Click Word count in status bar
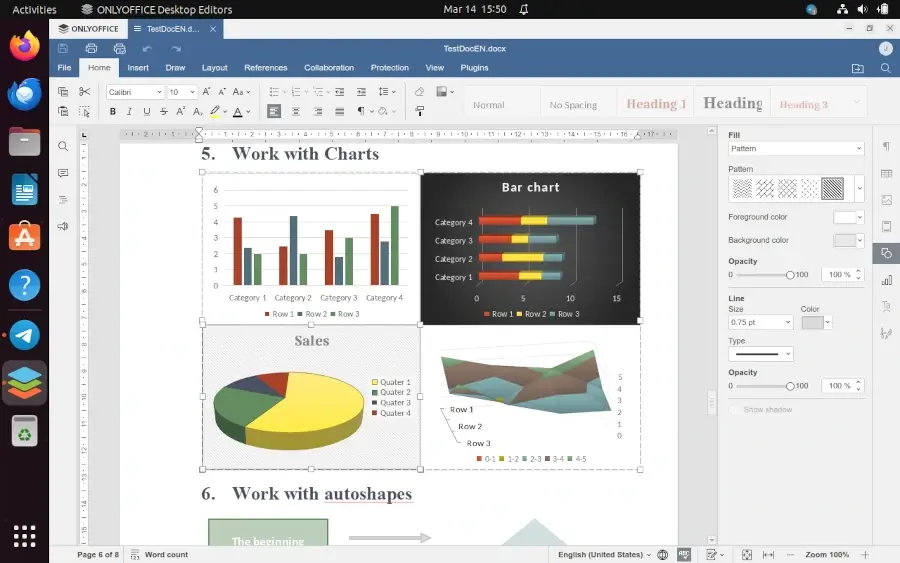 pyautogui.click(x=166, y=554)
